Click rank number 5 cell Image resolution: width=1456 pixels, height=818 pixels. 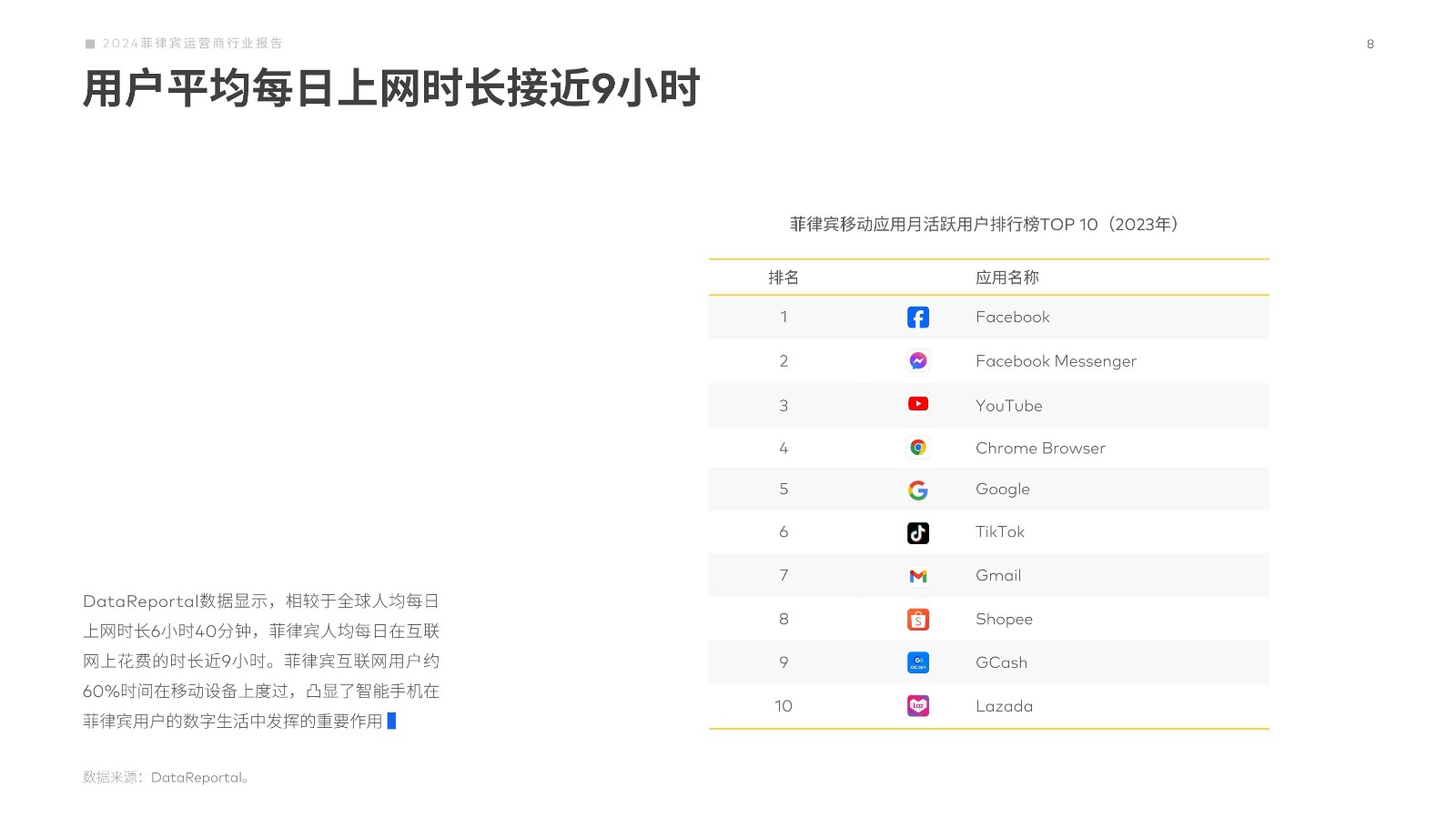coord(784,489)
